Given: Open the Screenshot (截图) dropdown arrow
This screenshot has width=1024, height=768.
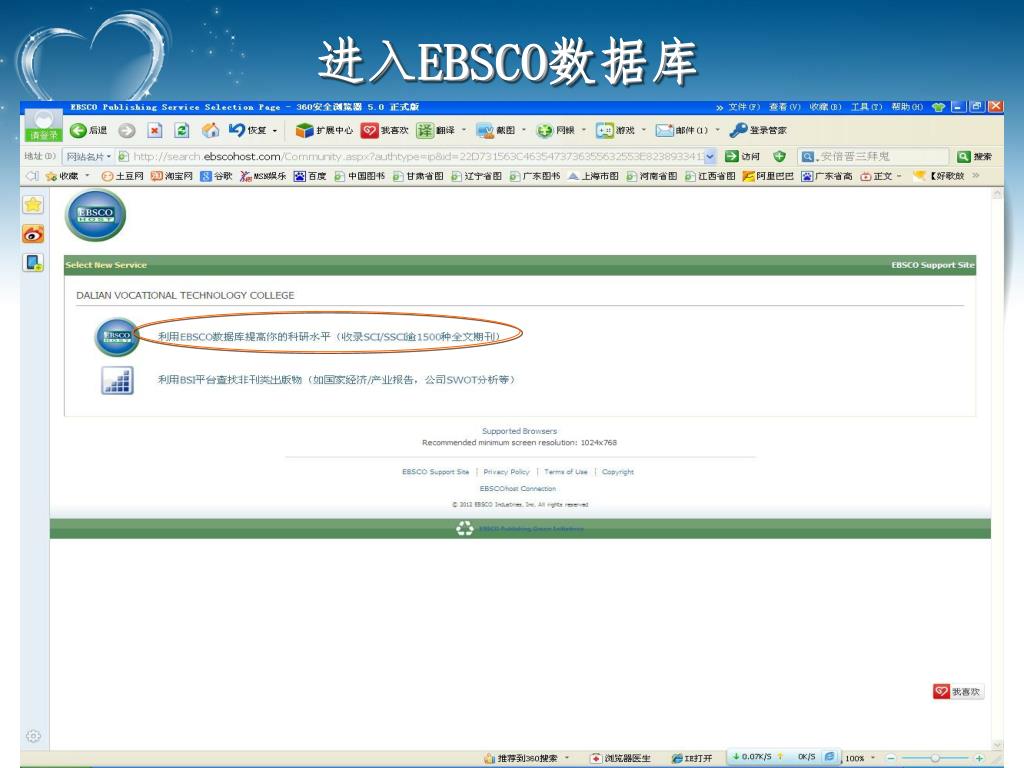Looking at the screenshot, I should (x=524, y=130).
